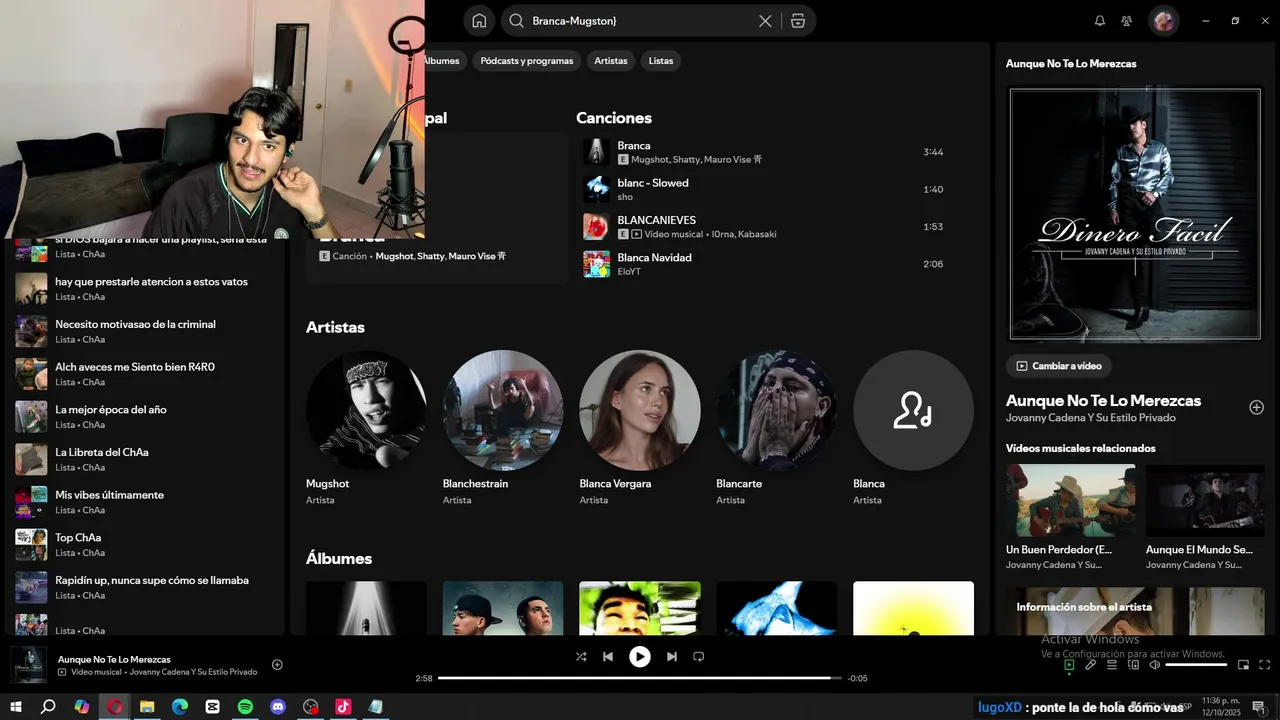1280x720 pixels.
Task: Open the Browse icon next to search
Action: [797, 21]
